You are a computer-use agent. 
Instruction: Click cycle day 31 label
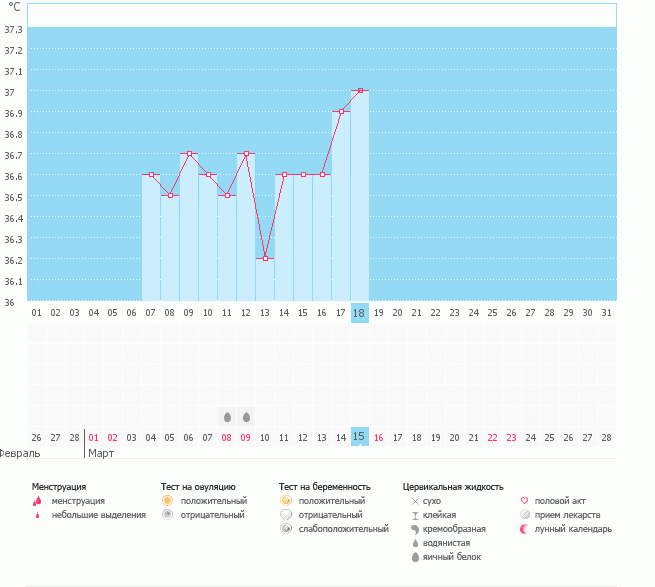(x=606, y=313)
